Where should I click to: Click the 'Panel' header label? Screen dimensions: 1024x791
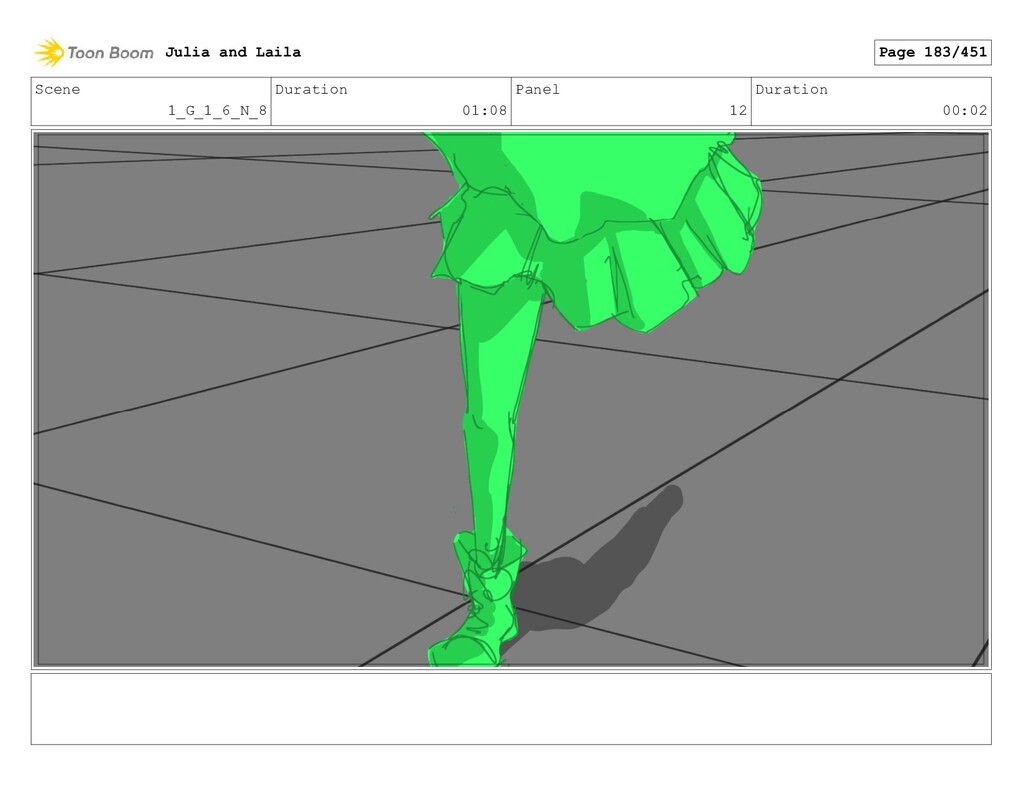click(x=537, y=89)
